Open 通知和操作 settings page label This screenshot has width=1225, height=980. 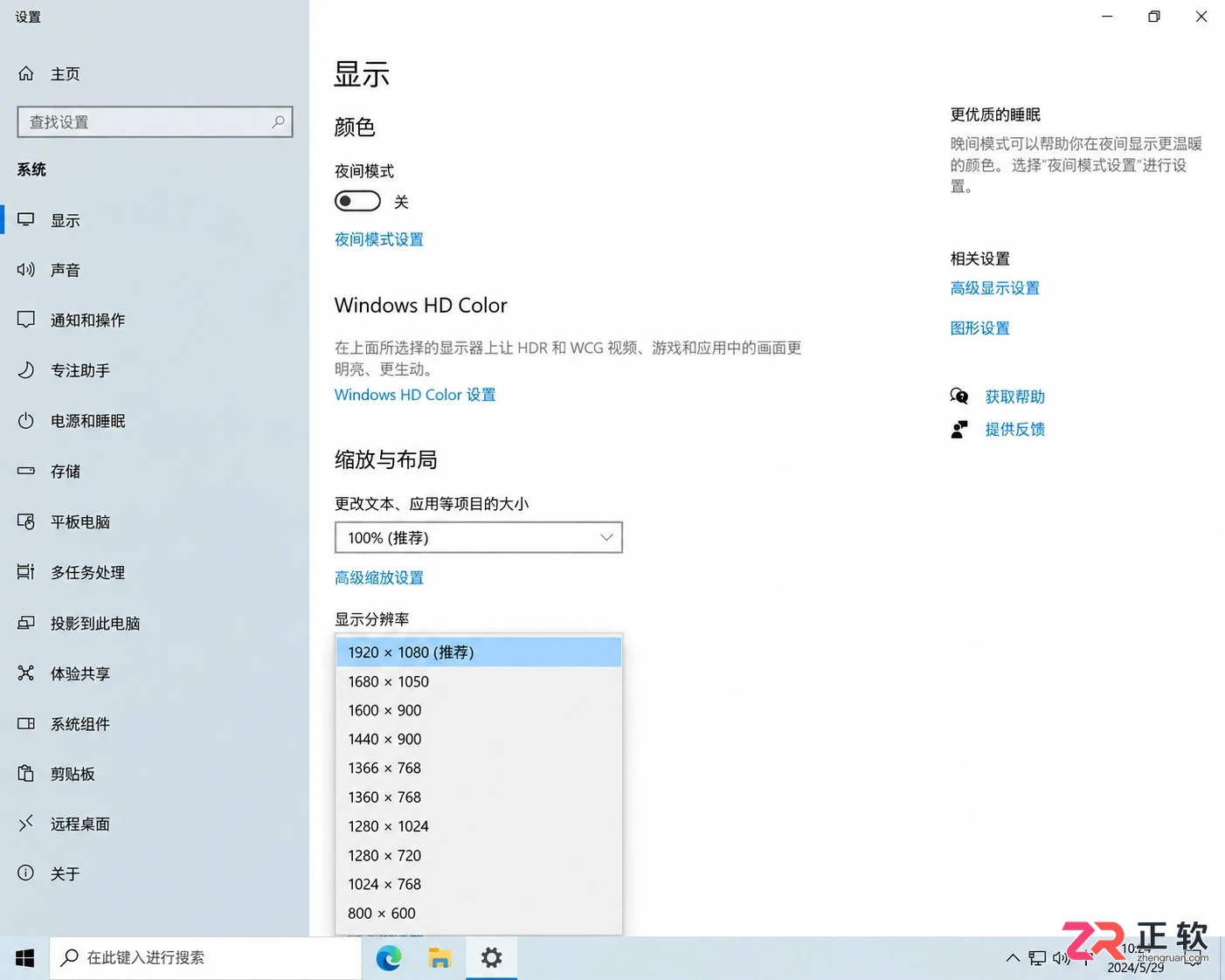click(87, 320)
